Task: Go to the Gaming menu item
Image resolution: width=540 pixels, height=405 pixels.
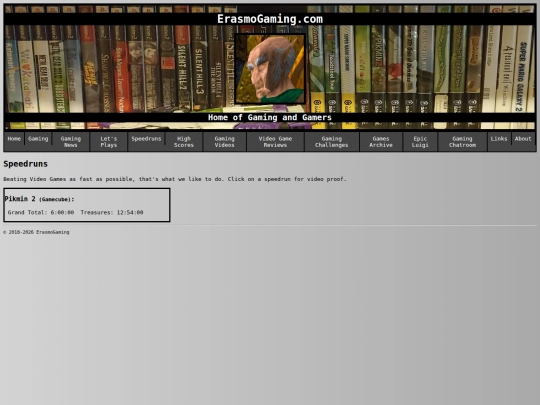Action: (38, 139)
